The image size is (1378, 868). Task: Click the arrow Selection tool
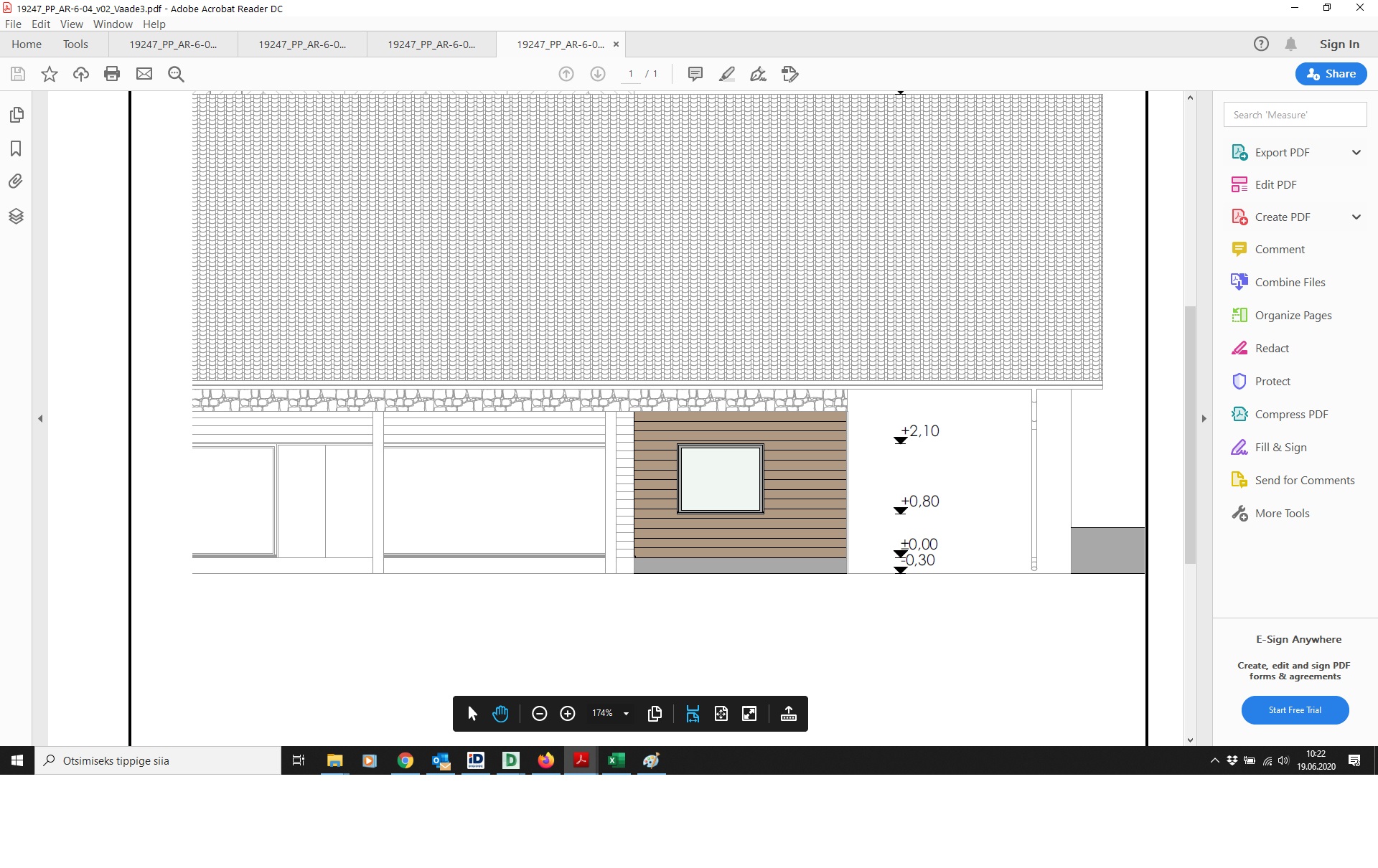472,714
